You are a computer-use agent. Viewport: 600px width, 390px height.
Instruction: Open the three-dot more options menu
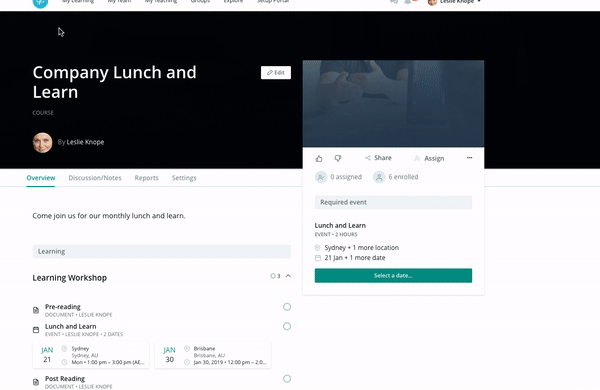tap(470, 158)
